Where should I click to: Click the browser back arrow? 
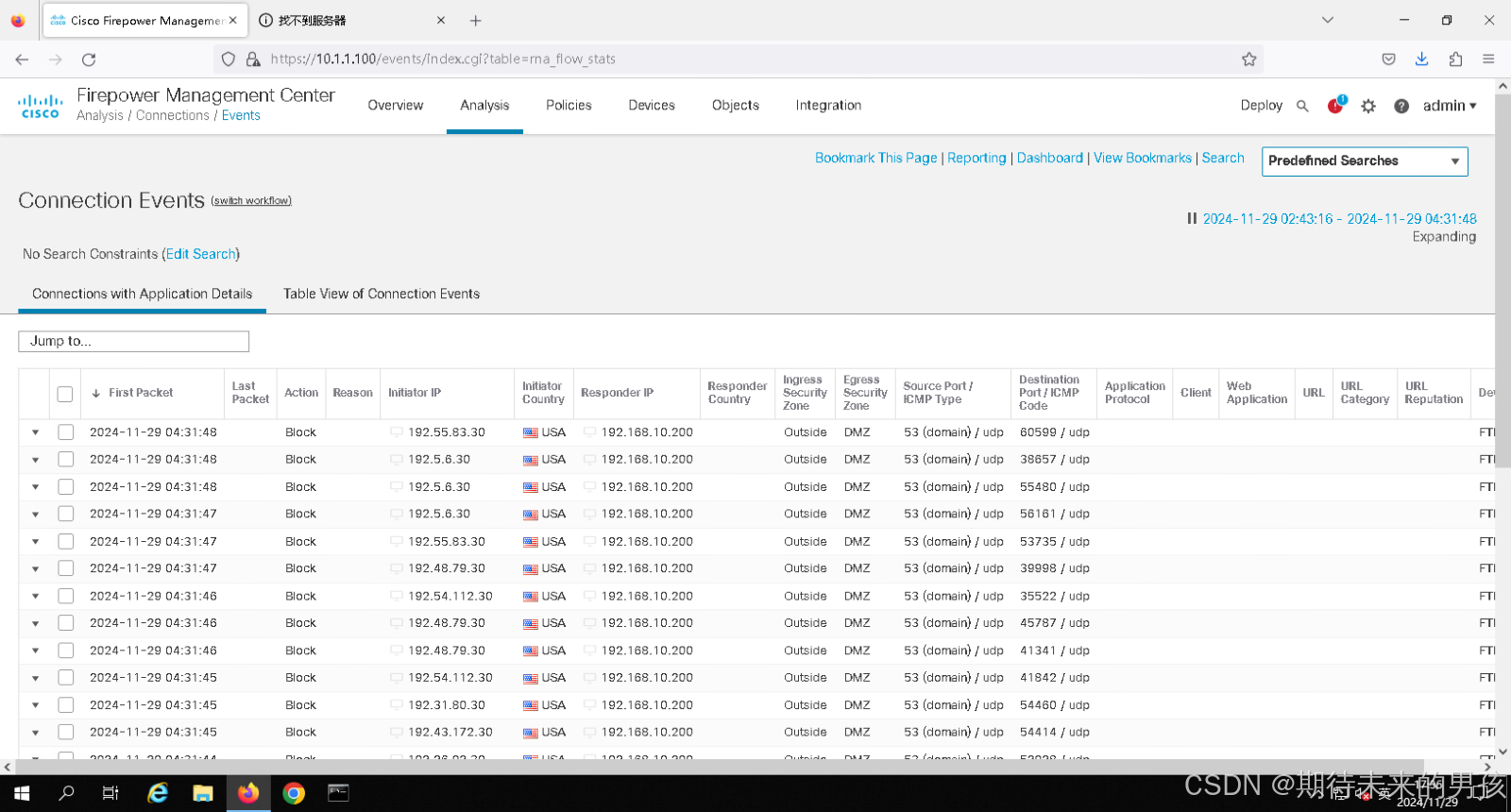(x=22, y=59)
